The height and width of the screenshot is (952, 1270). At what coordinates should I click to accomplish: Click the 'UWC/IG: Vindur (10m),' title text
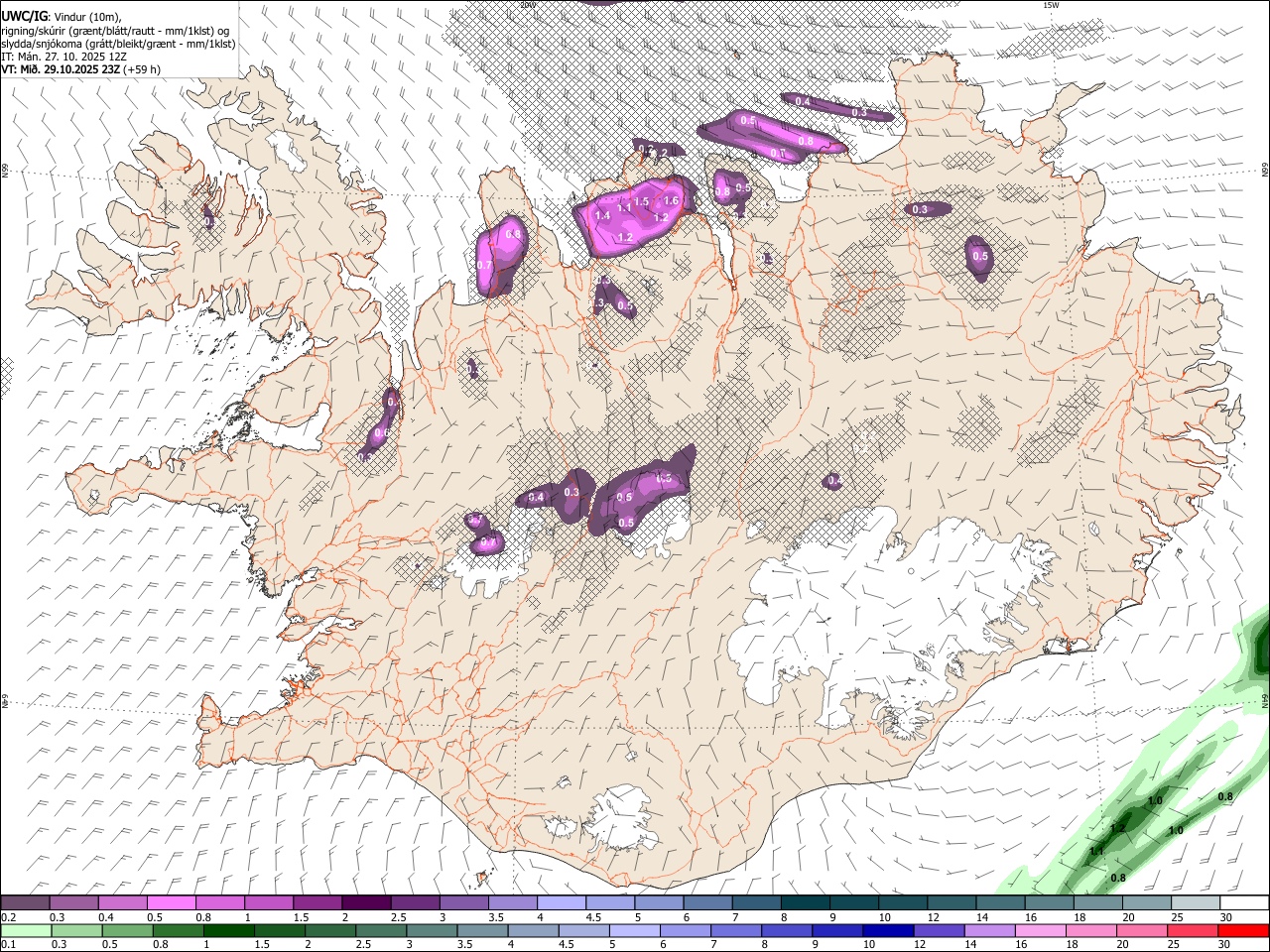click(61, 16)
